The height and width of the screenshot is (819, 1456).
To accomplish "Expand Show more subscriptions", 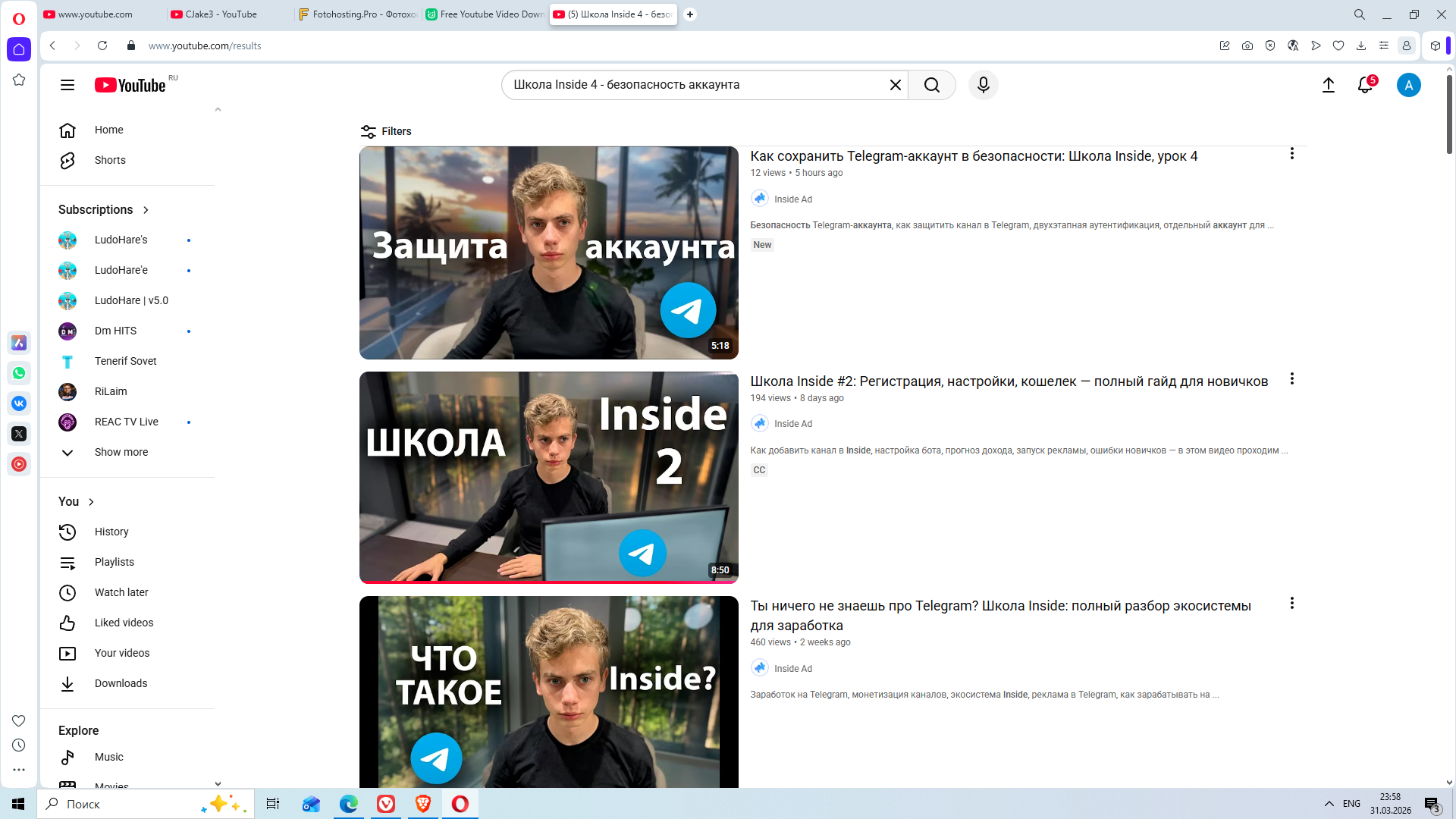I will tap(121, 452).
